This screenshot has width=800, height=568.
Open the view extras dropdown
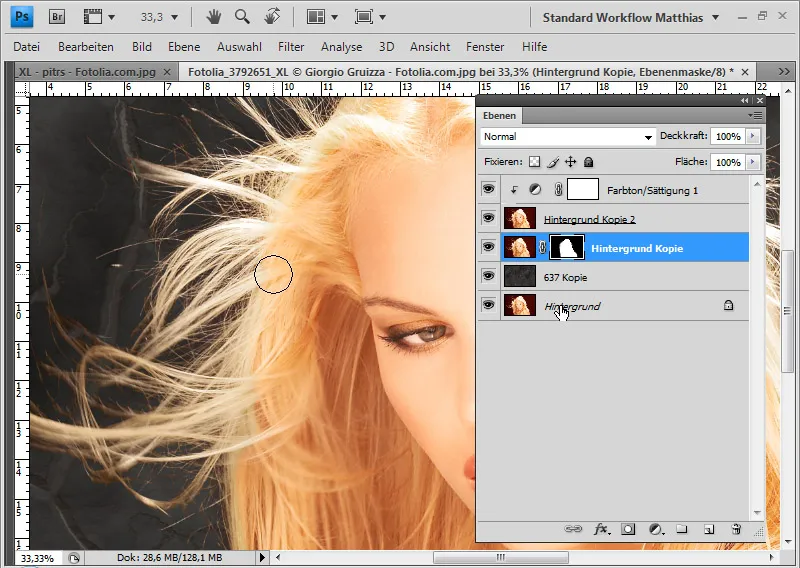click(99, 17)
